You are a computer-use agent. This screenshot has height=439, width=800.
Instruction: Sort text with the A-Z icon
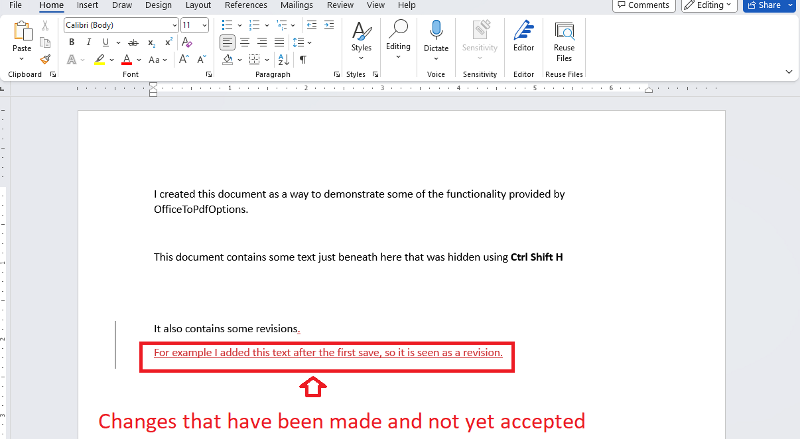coord(284,60)
